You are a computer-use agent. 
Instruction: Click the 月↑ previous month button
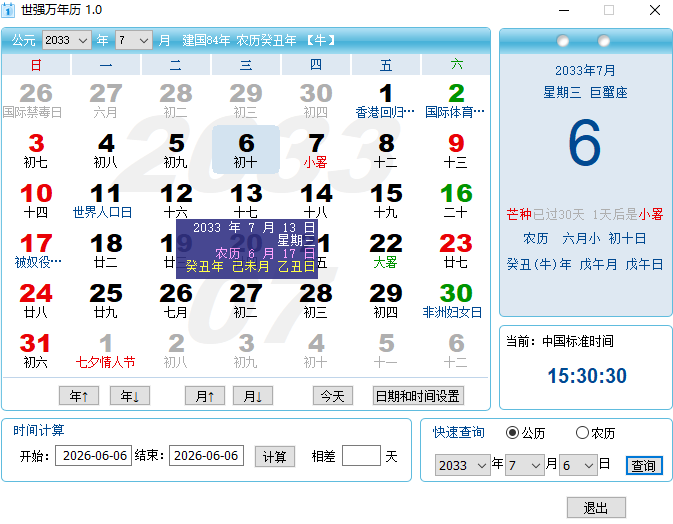pyautogui.click(x=205, y=396)
